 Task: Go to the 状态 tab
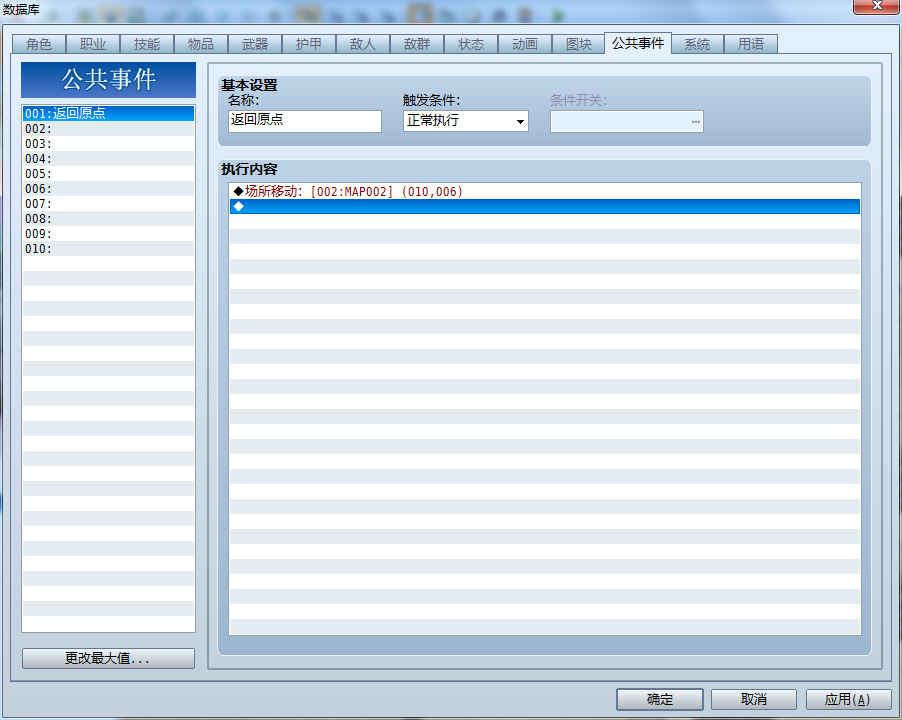[471, 44]
